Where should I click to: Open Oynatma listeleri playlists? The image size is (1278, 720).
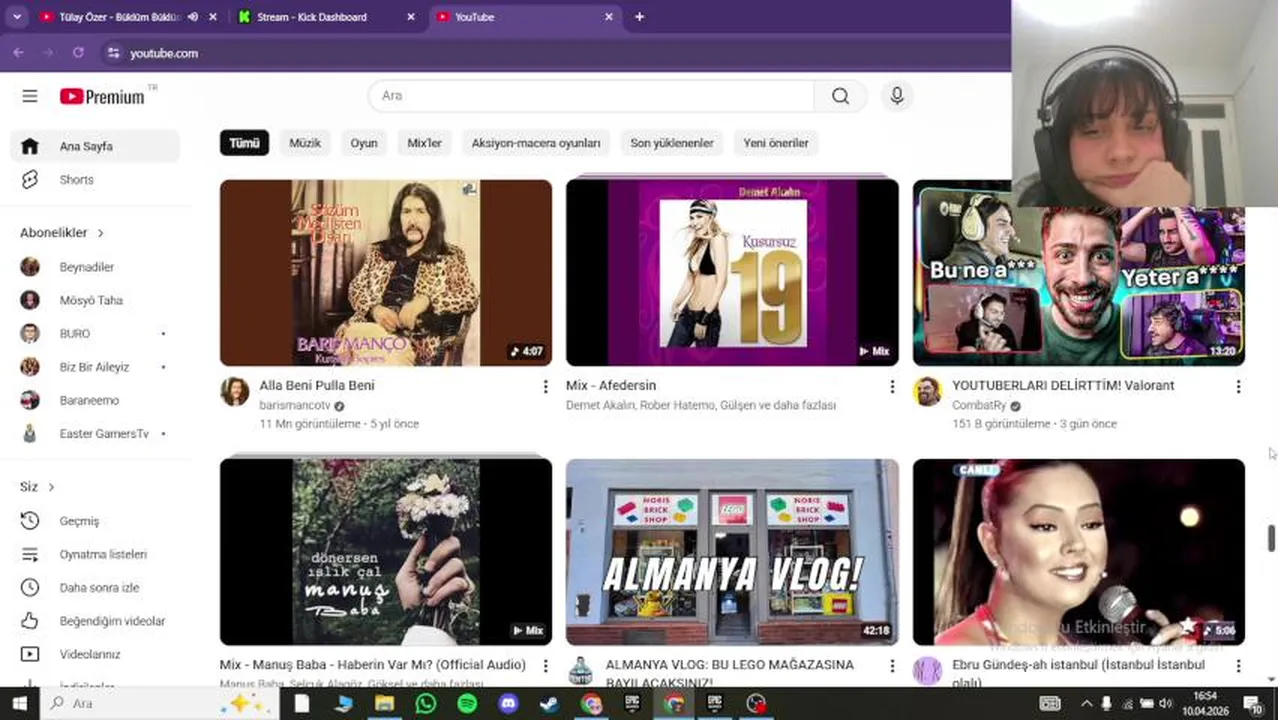coord(95,554)
